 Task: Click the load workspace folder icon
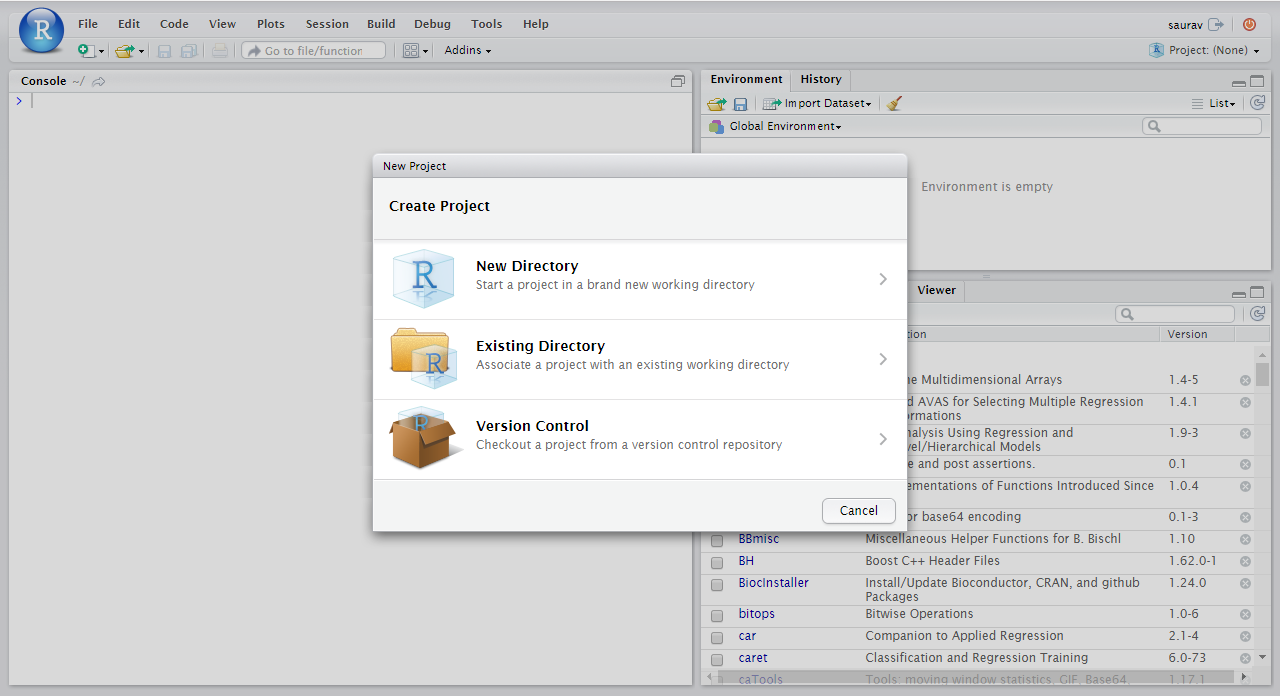[x=717, y=103]
